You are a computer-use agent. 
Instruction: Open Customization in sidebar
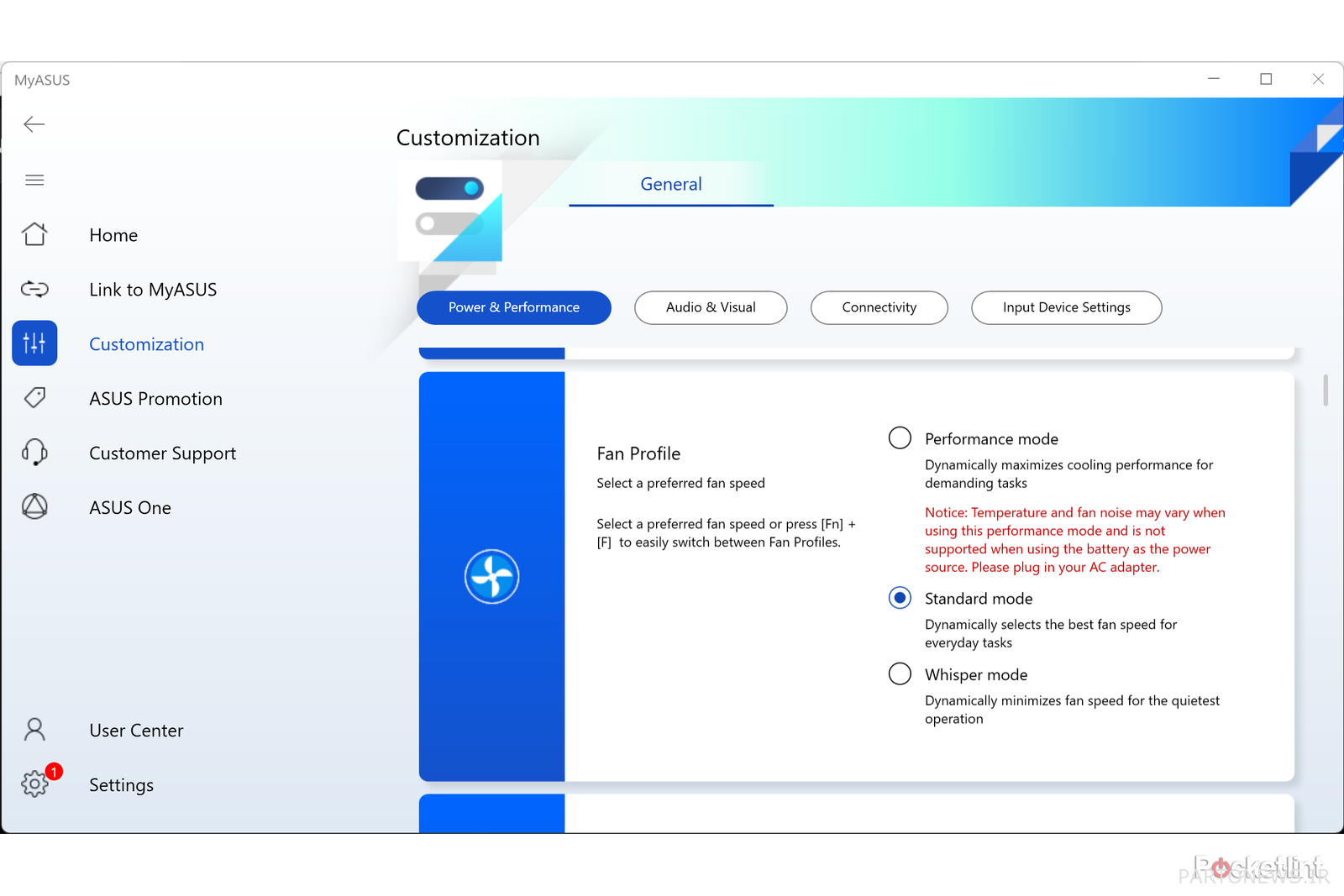pyautogui.click(x=147, y=344)
